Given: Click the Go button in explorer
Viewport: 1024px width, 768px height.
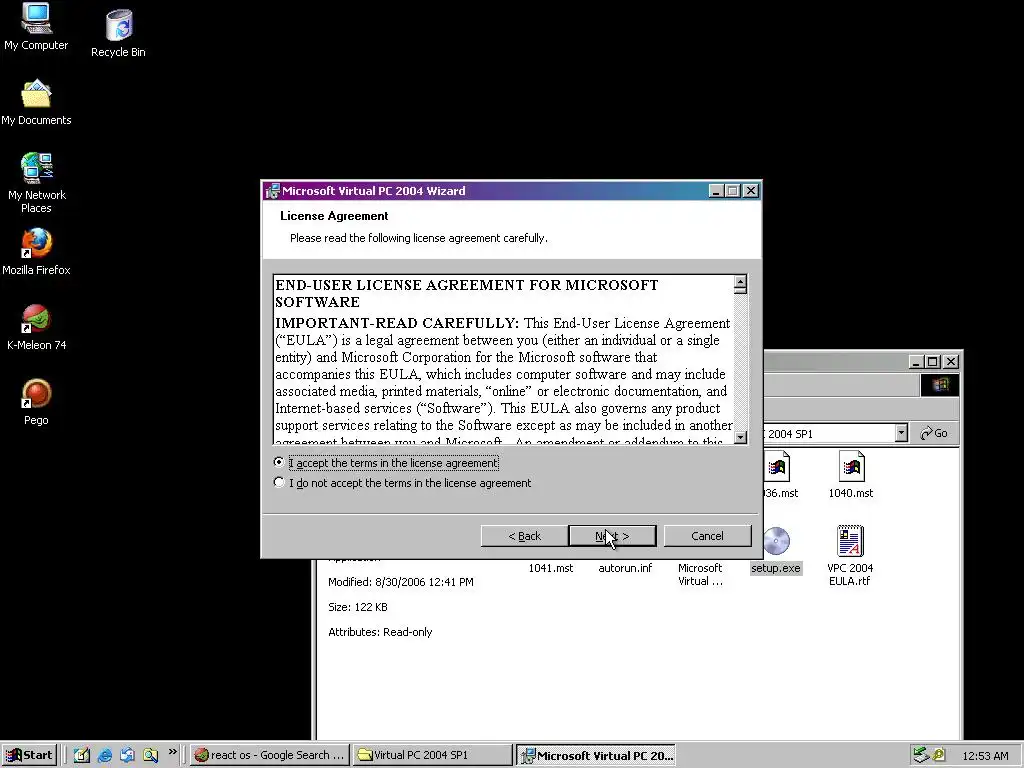Looking at the screenshot, I should tap(934, 433).
